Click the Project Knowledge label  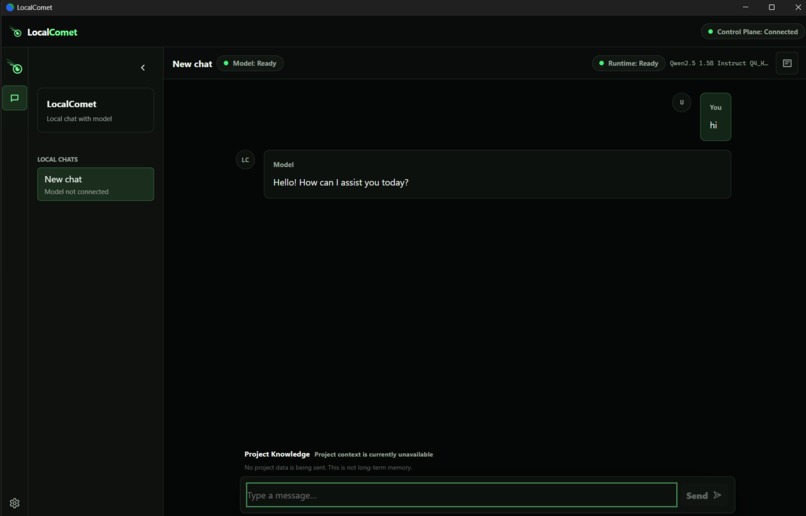pos(277,454)
